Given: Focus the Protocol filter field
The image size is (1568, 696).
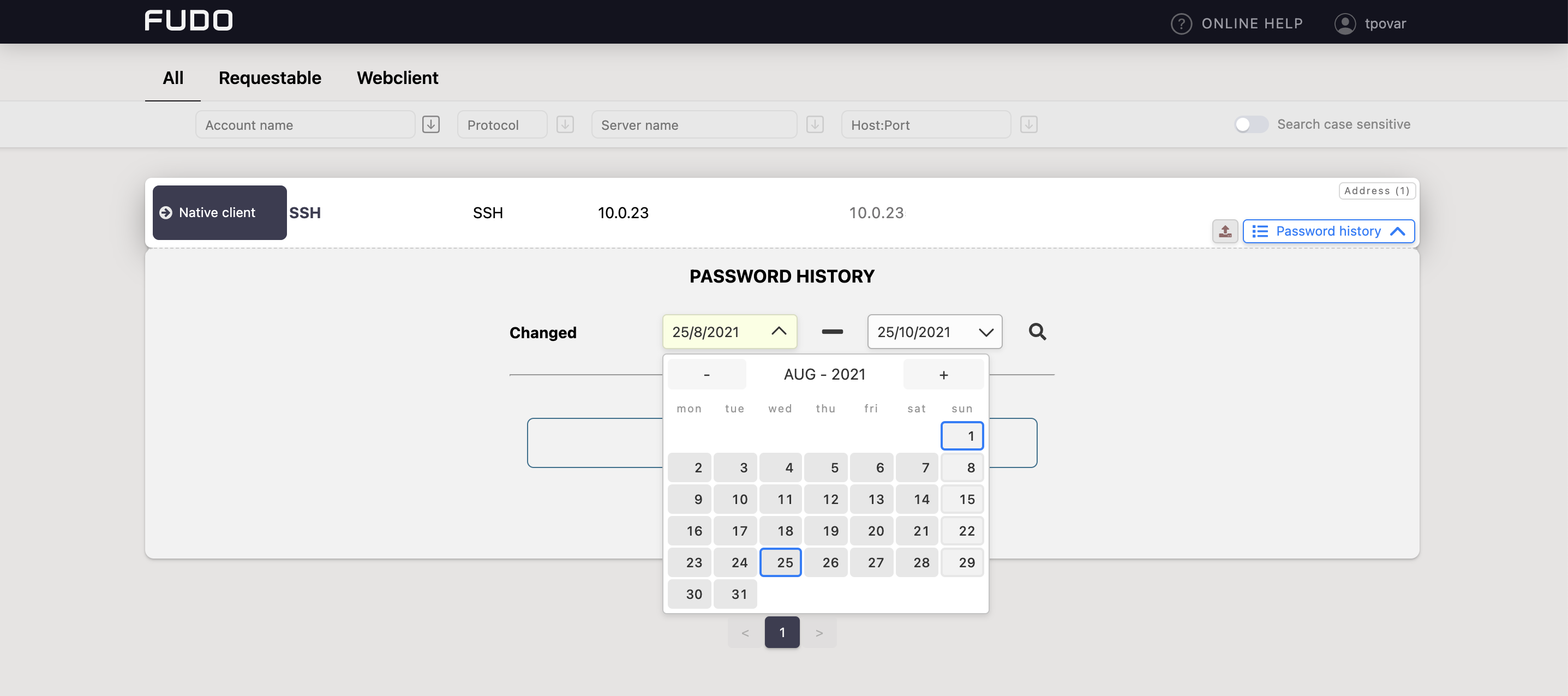Looking at the screenshot, I should click(503, 125).
